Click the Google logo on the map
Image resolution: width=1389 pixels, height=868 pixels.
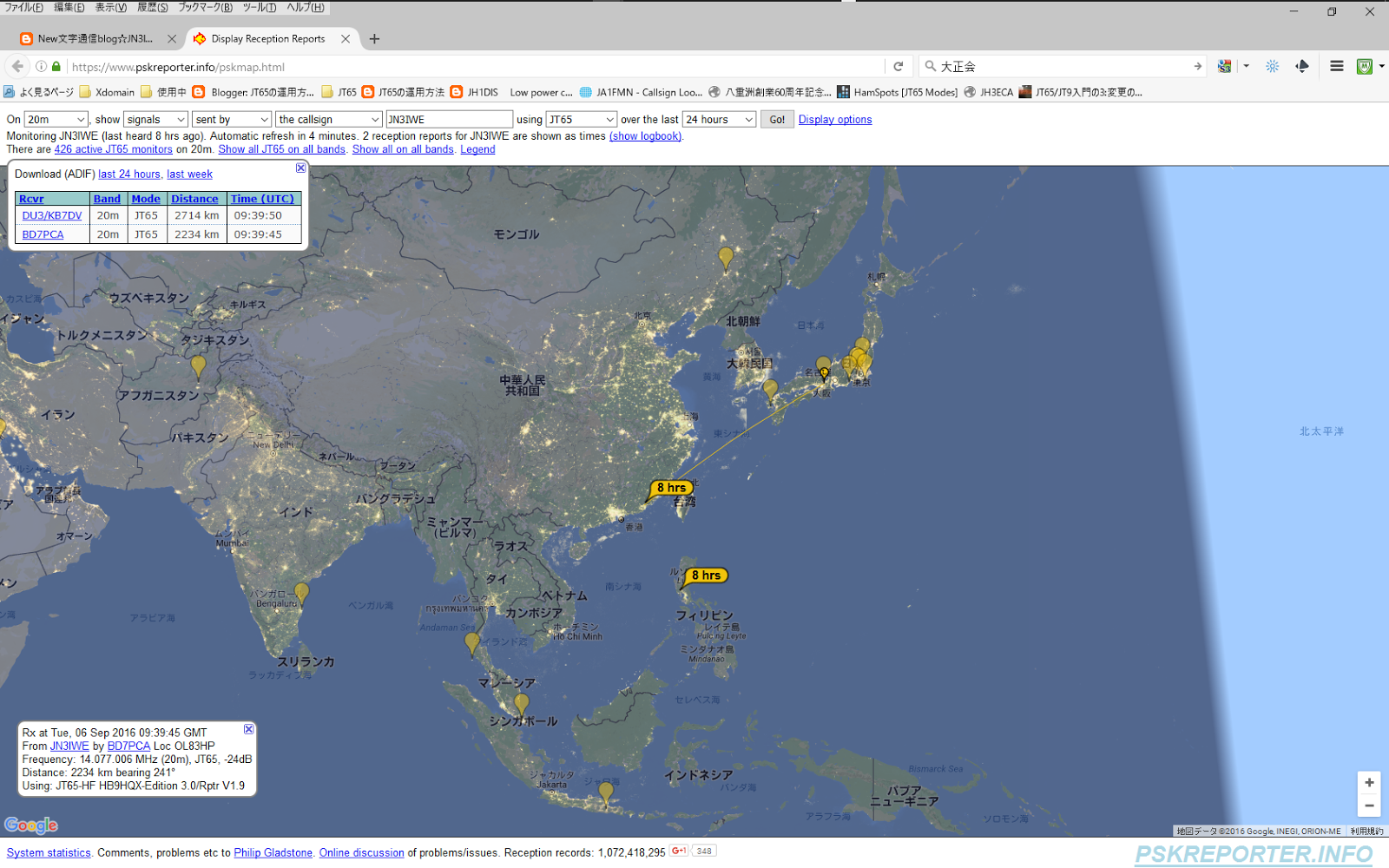(31, 825)
